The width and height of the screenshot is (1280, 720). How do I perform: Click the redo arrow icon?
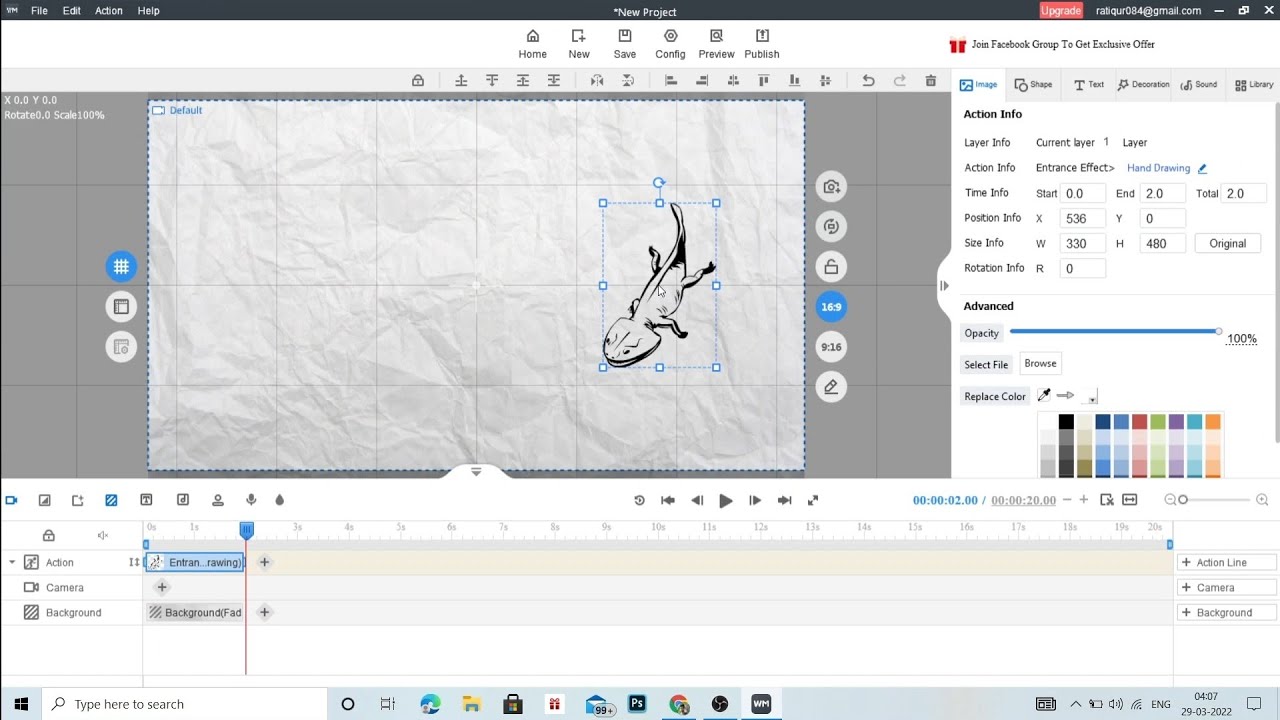coord(899,81)
